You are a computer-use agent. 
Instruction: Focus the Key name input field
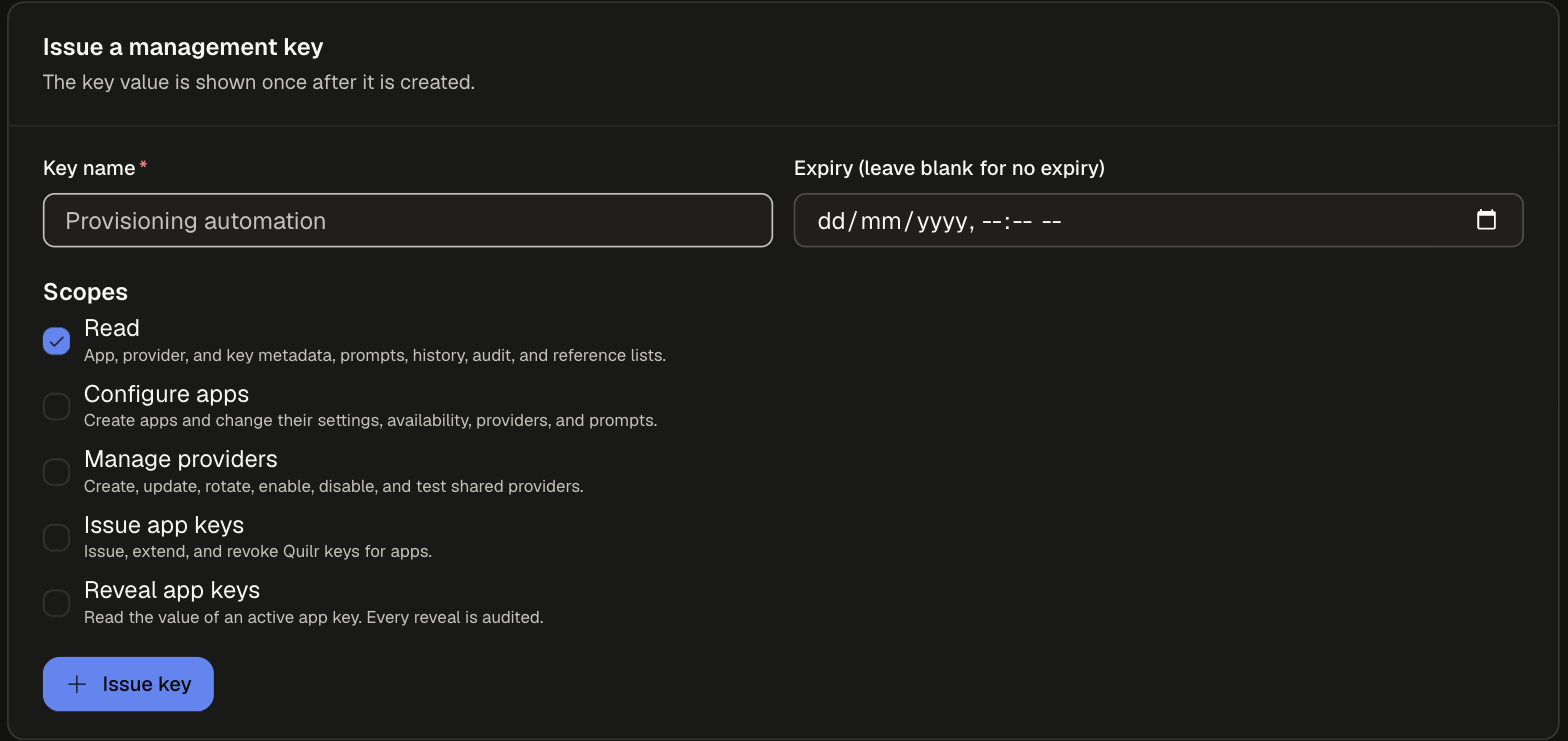click(408, 220)
